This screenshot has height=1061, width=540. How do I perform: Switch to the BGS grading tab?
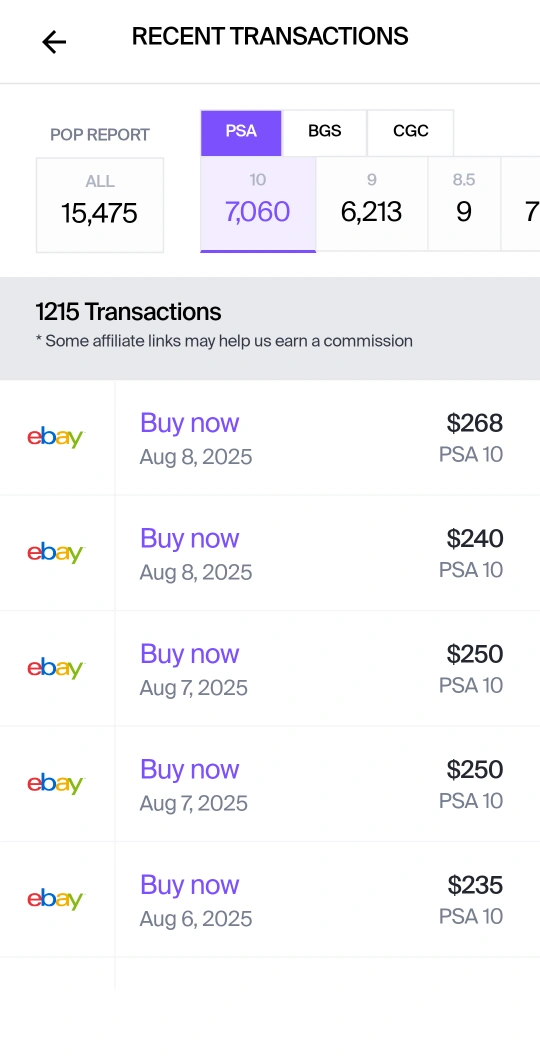(x=325, y=133)
